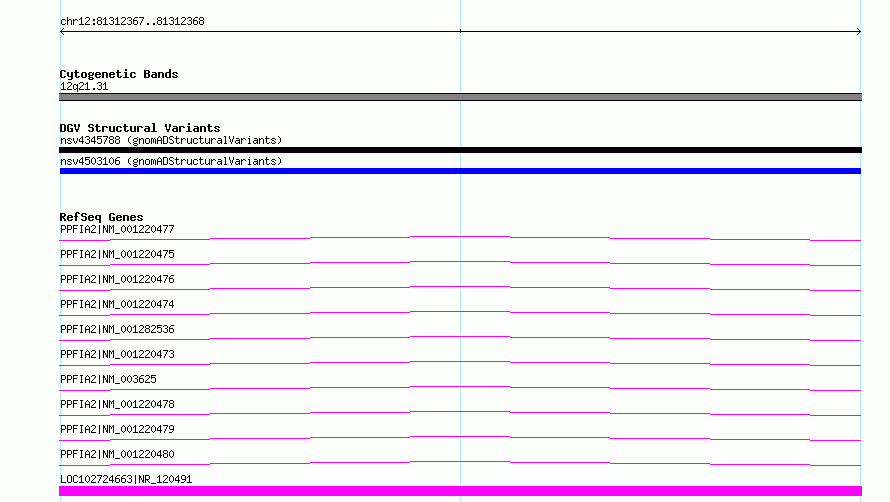Open transcript PPFIA2|NM_001220475
The width and height of the screenshot is (890, 502).
(x=117, y=254)
